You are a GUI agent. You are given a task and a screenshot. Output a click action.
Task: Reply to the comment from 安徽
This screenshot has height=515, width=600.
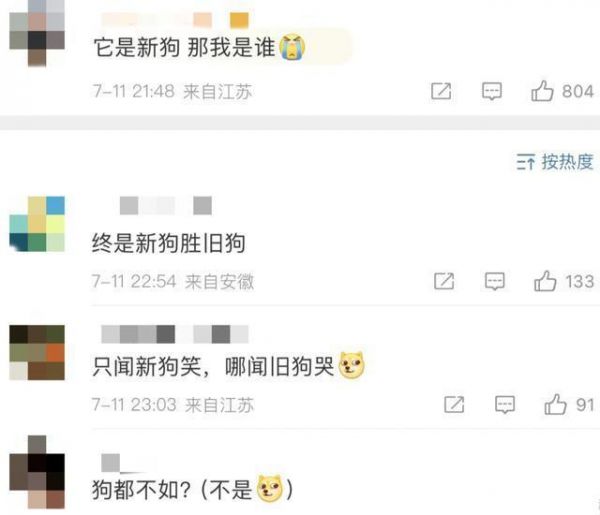[495, 282]
